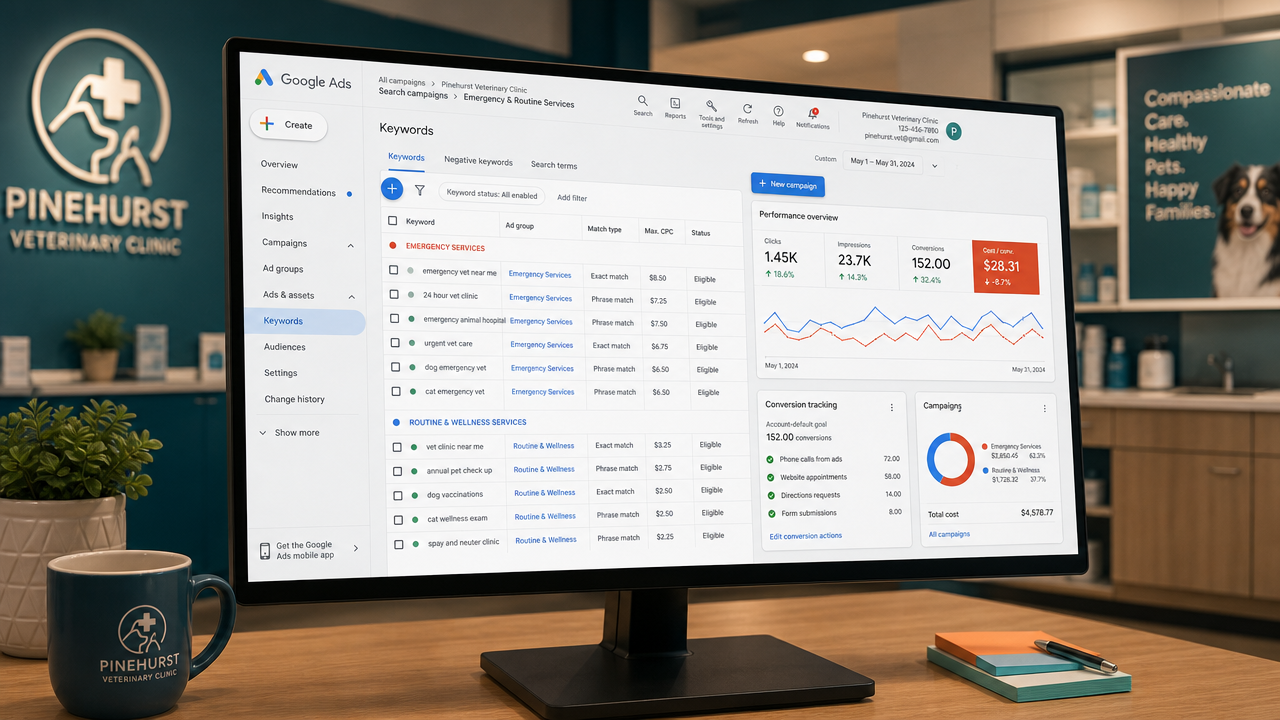Check the 24 hour vet clinic row
Viewport: 1280px width, 720px height.
pos(395,295)
